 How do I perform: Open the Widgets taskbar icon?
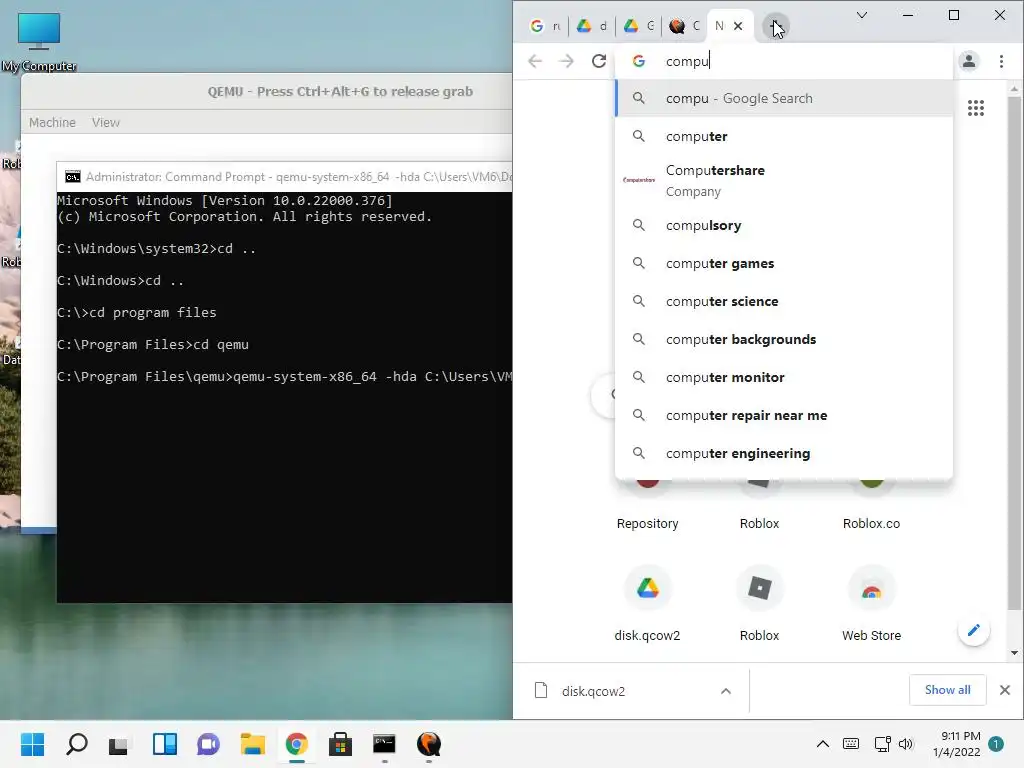click(165, 744)
